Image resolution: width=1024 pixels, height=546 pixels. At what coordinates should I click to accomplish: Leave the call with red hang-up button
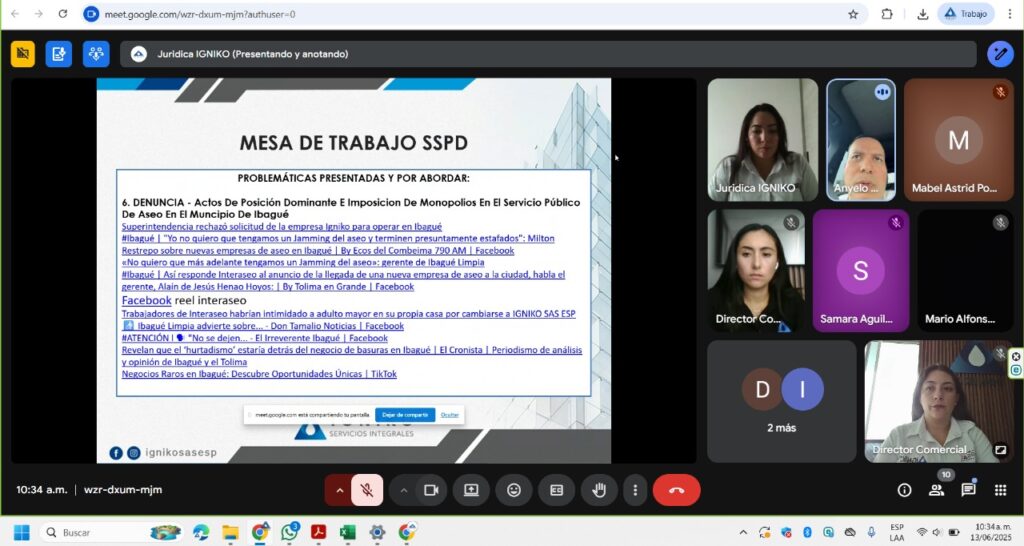[676, 490]
